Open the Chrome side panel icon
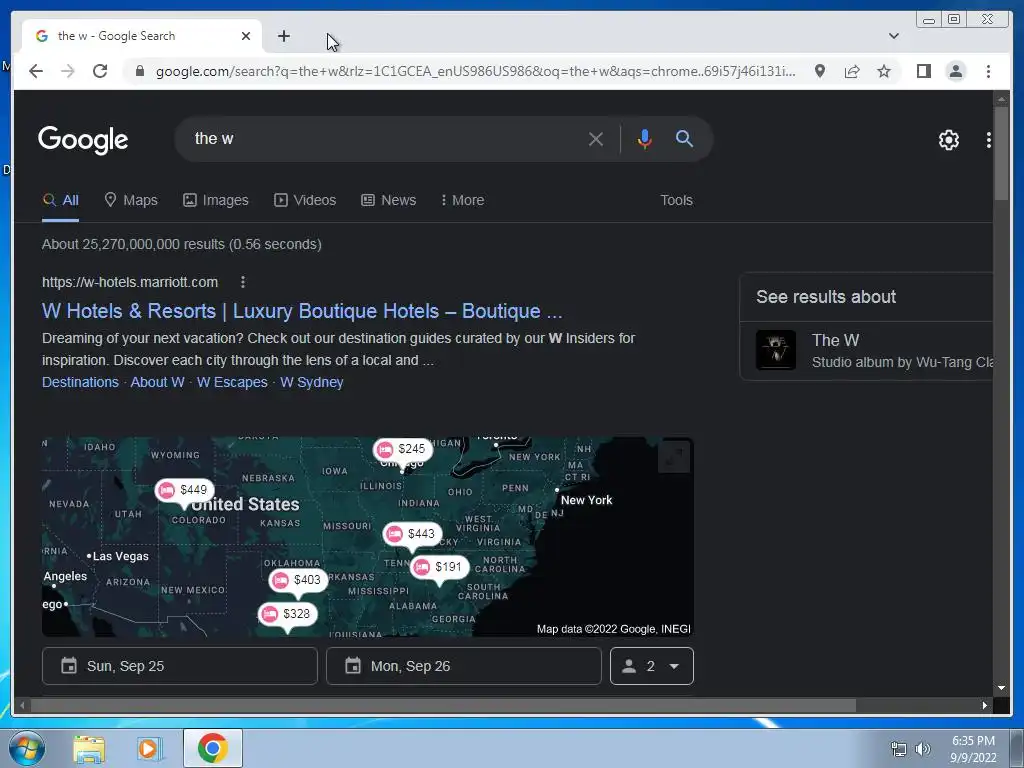Screen dimensions: 1024x768 pos(923,71)
